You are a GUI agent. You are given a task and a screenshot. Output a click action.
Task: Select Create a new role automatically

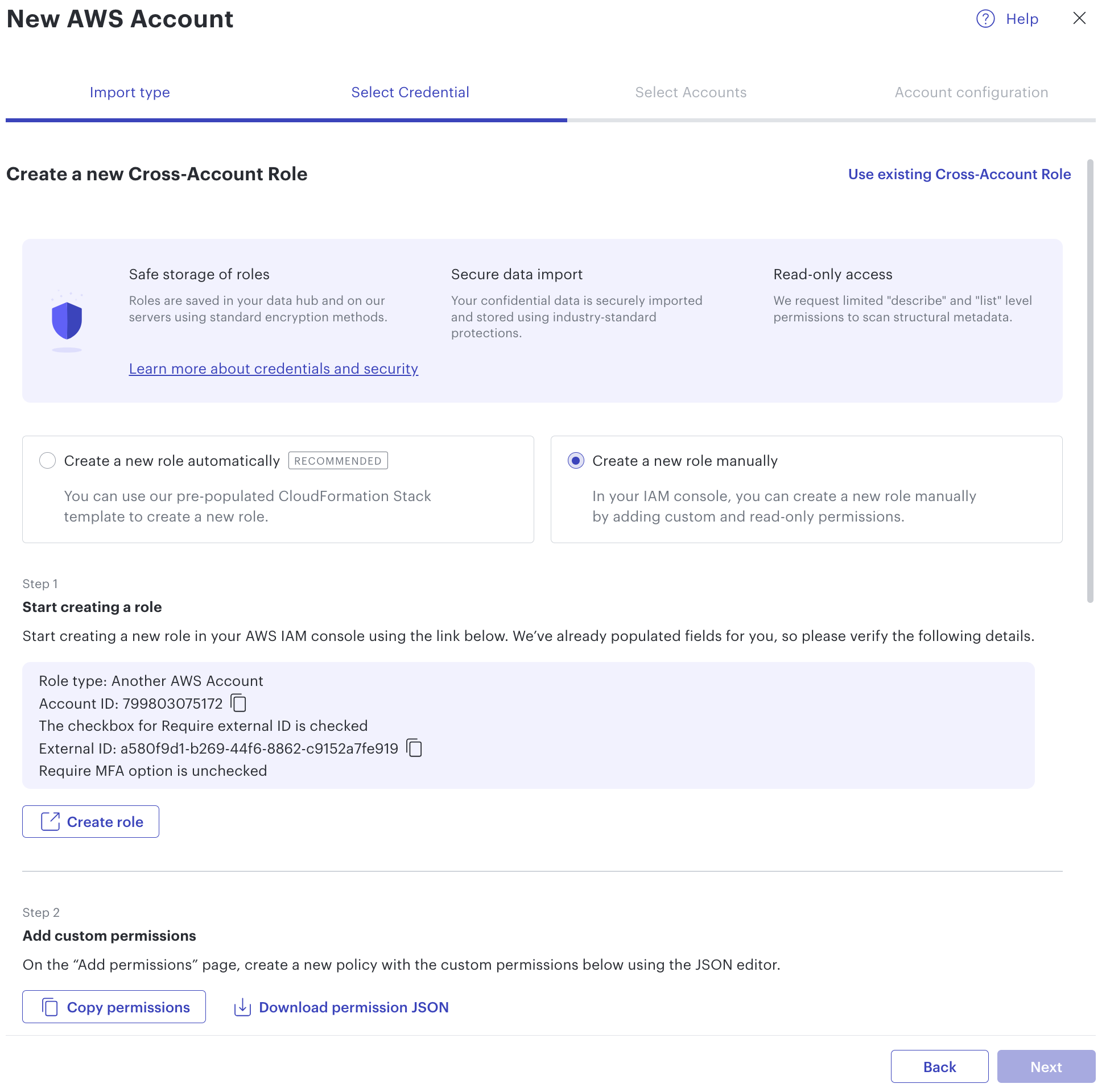48,460
